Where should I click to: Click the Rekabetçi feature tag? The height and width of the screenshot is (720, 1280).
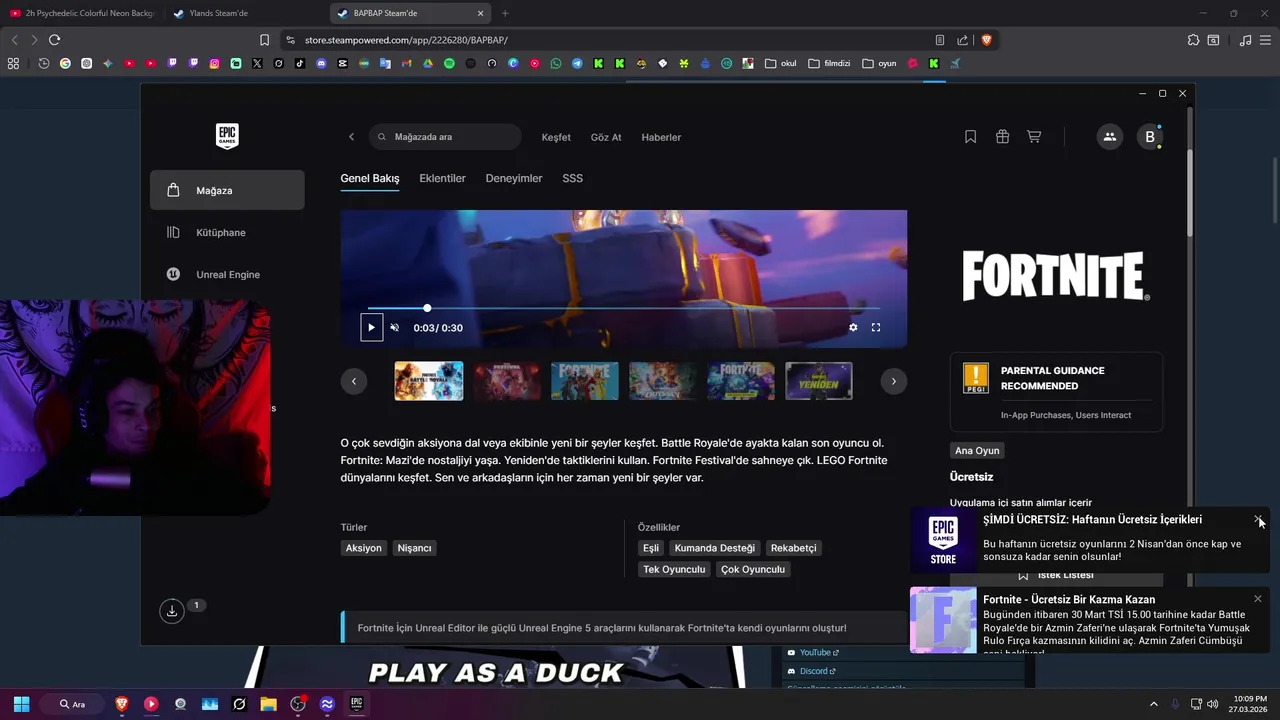(794, 548)
